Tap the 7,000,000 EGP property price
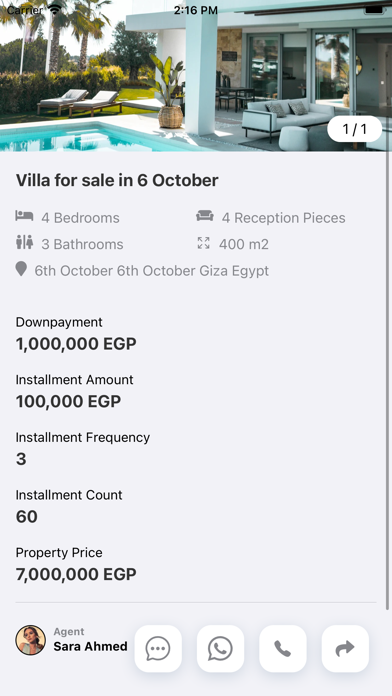 pos(76,574)
